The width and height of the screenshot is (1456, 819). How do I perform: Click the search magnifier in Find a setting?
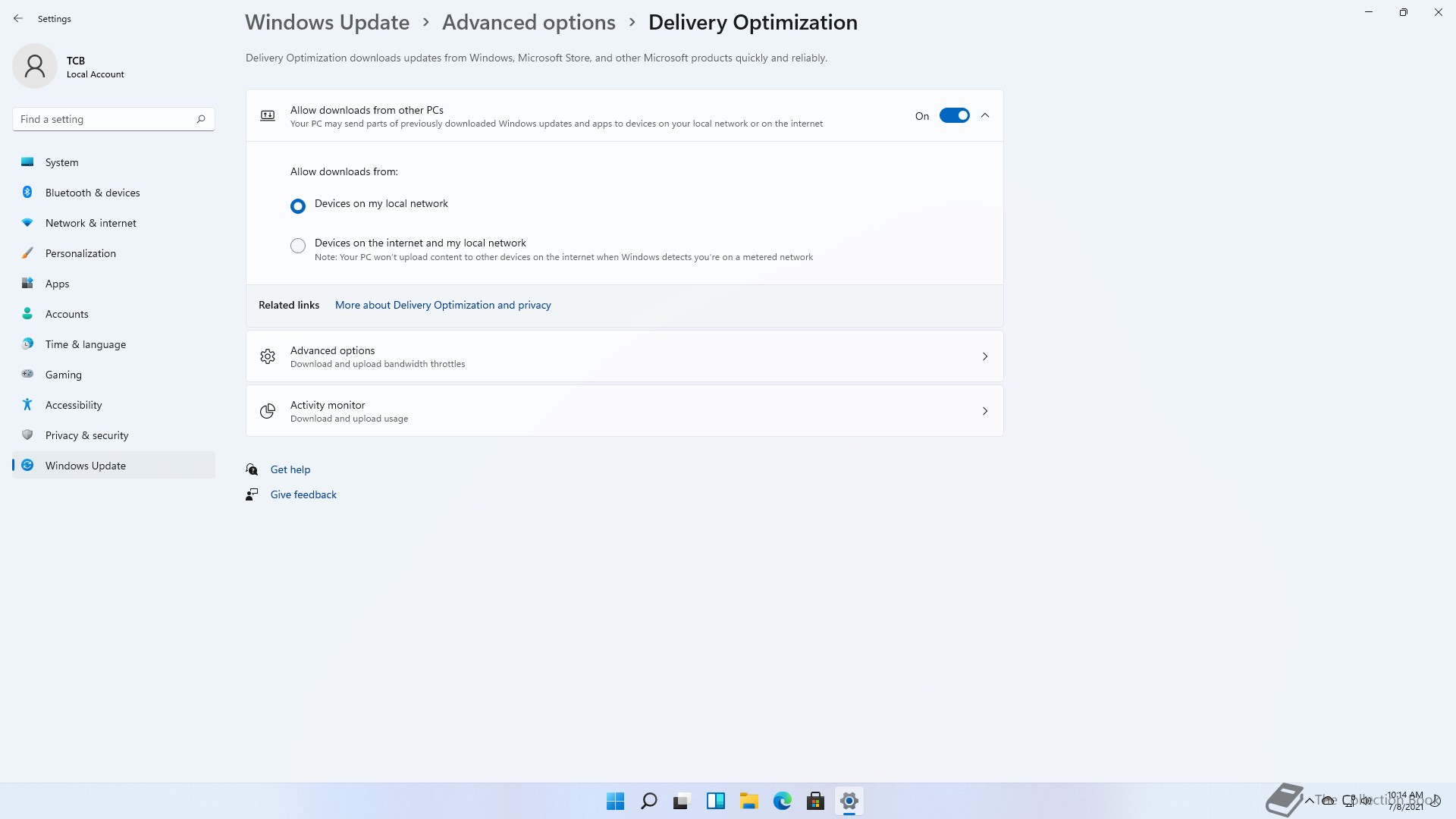pyautogui.click(x=201, y=119)
